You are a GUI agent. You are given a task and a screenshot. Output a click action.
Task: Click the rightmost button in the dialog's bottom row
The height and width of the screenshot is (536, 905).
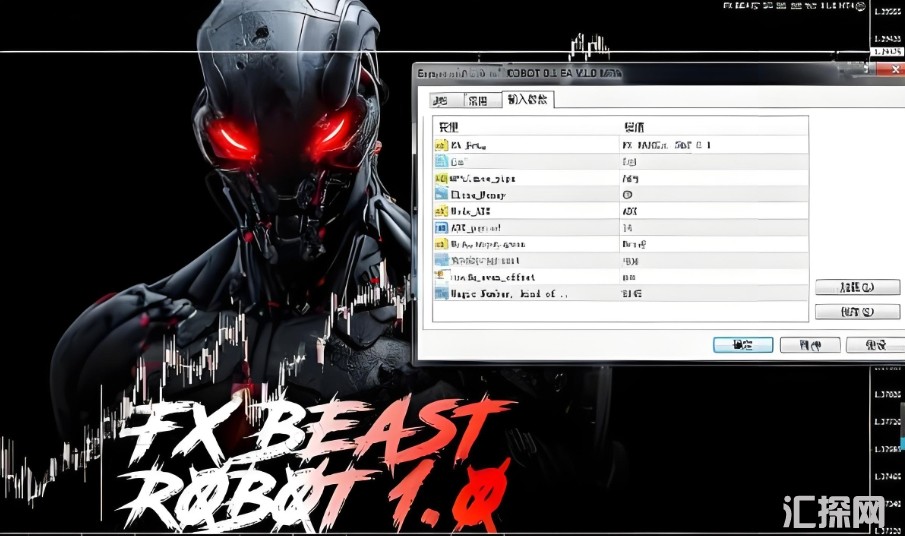[873, 345]
